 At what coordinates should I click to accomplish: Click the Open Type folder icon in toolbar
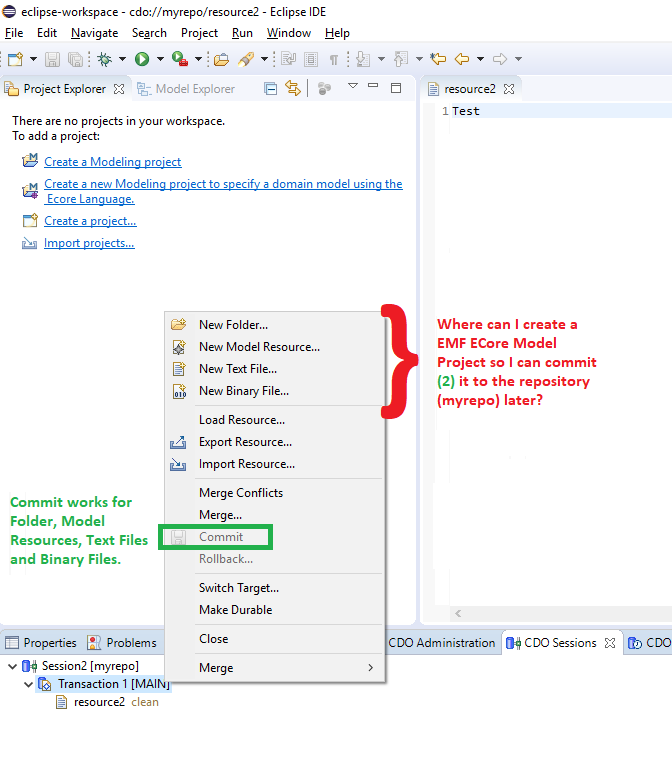coord(221,59)
